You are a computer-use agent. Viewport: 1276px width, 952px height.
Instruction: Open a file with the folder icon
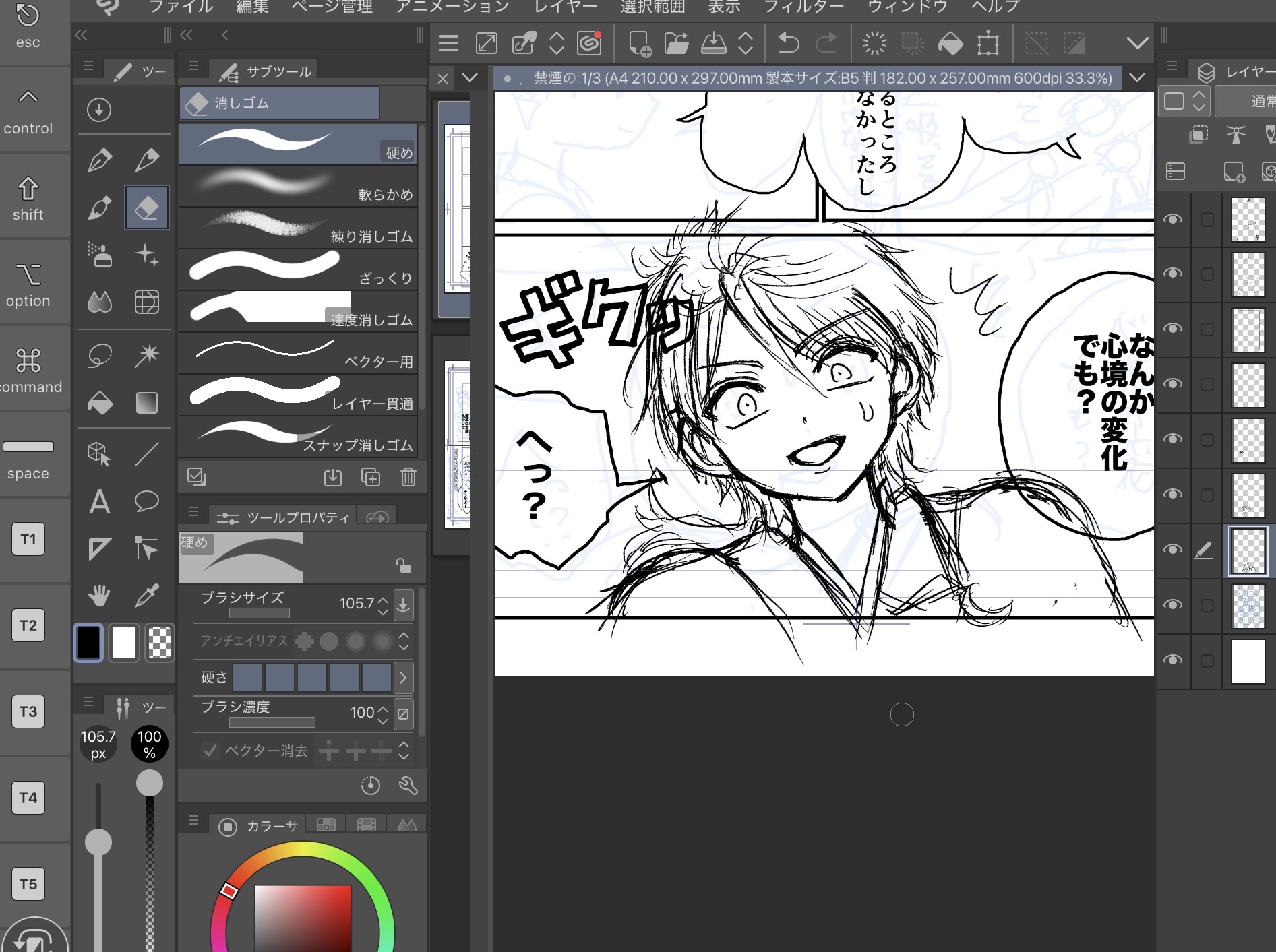tap(676, 44)
